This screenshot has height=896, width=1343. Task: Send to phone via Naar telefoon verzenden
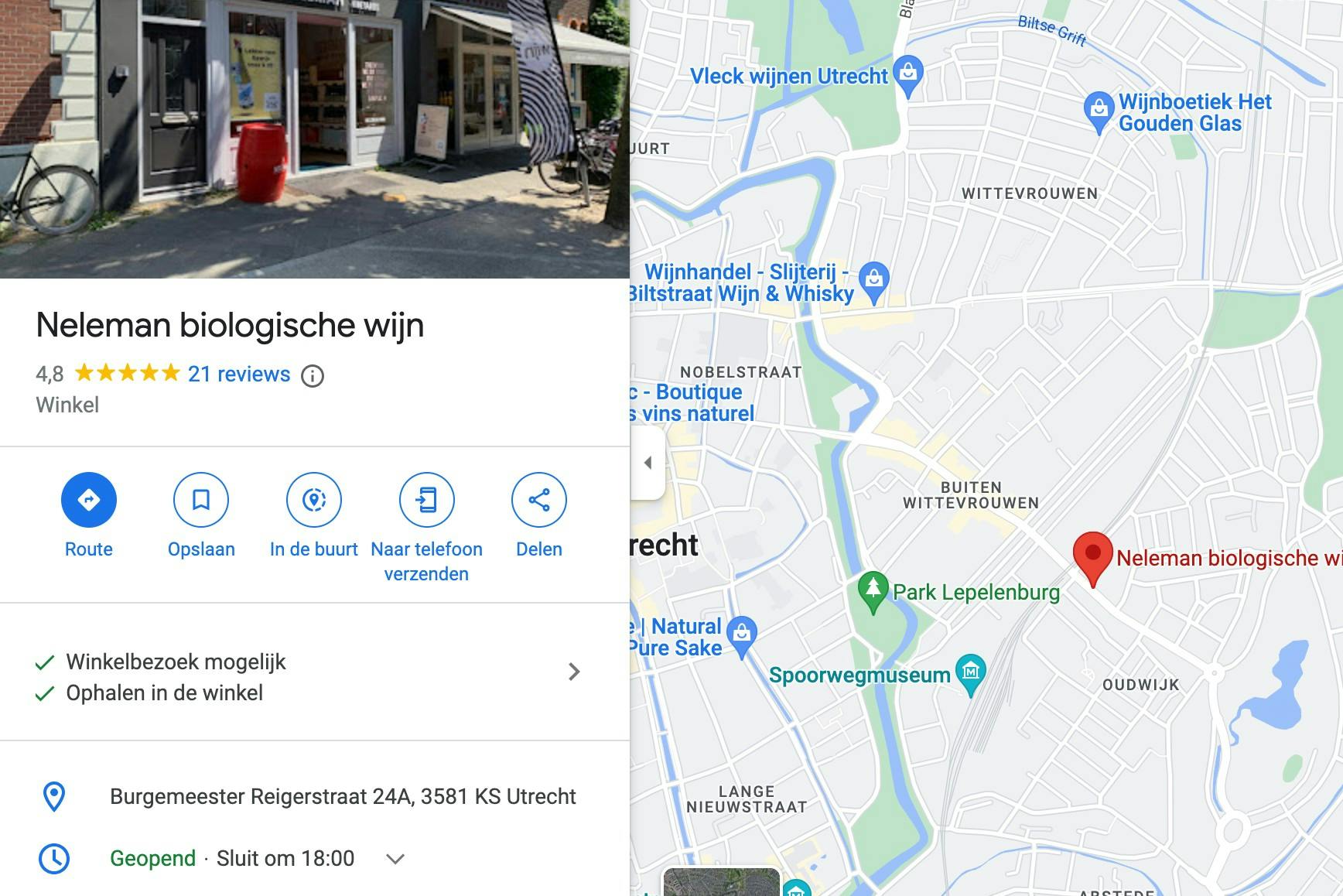[426, 500]
